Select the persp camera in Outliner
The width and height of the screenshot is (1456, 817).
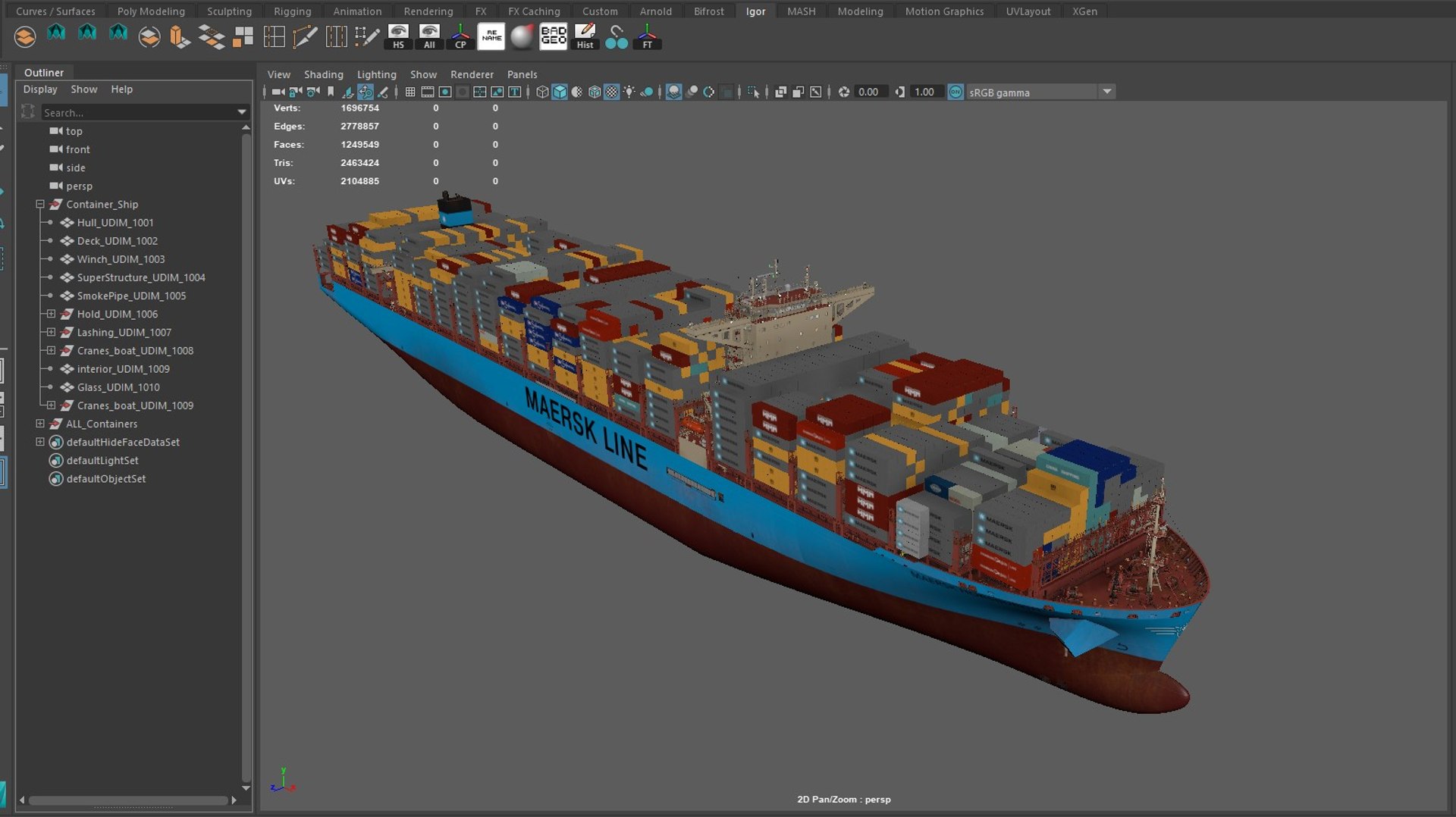point(78,186)
